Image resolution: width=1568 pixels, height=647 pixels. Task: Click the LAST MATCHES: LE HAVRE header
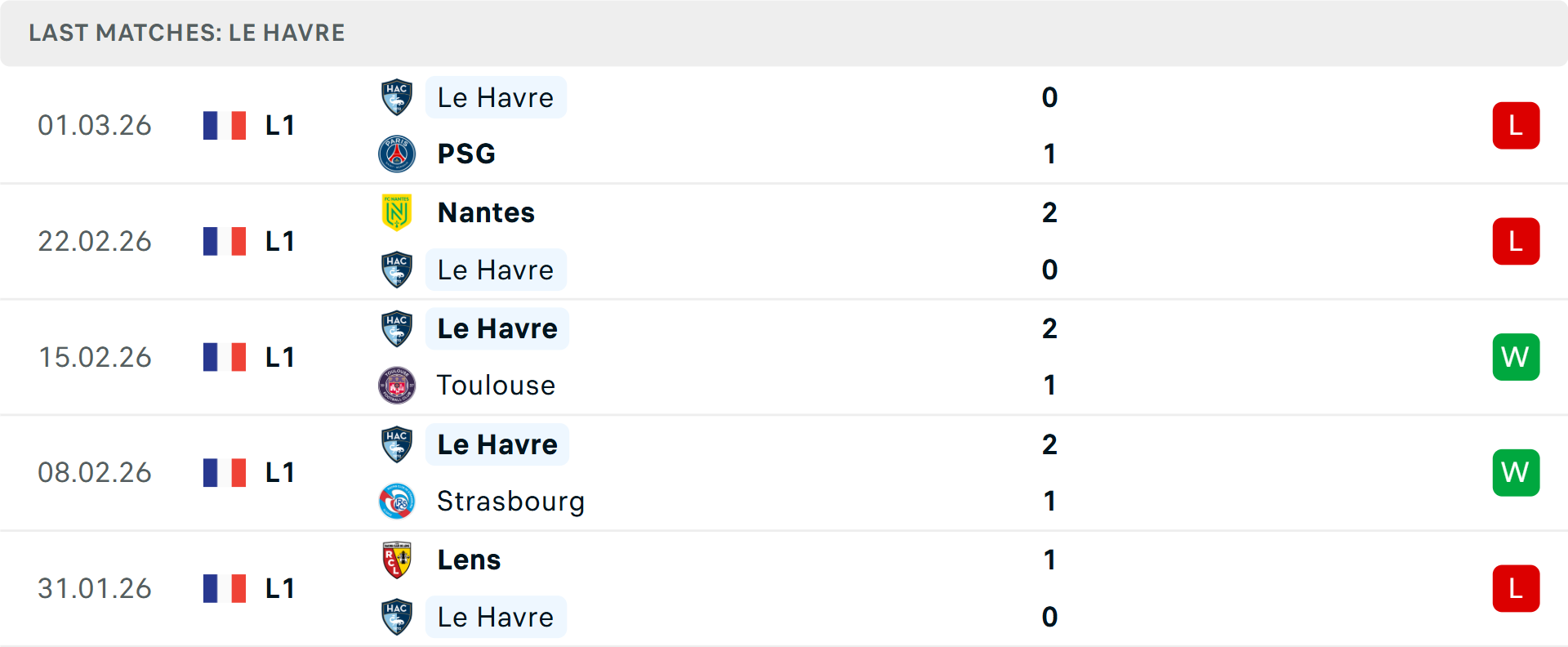[x=186, y=33]
